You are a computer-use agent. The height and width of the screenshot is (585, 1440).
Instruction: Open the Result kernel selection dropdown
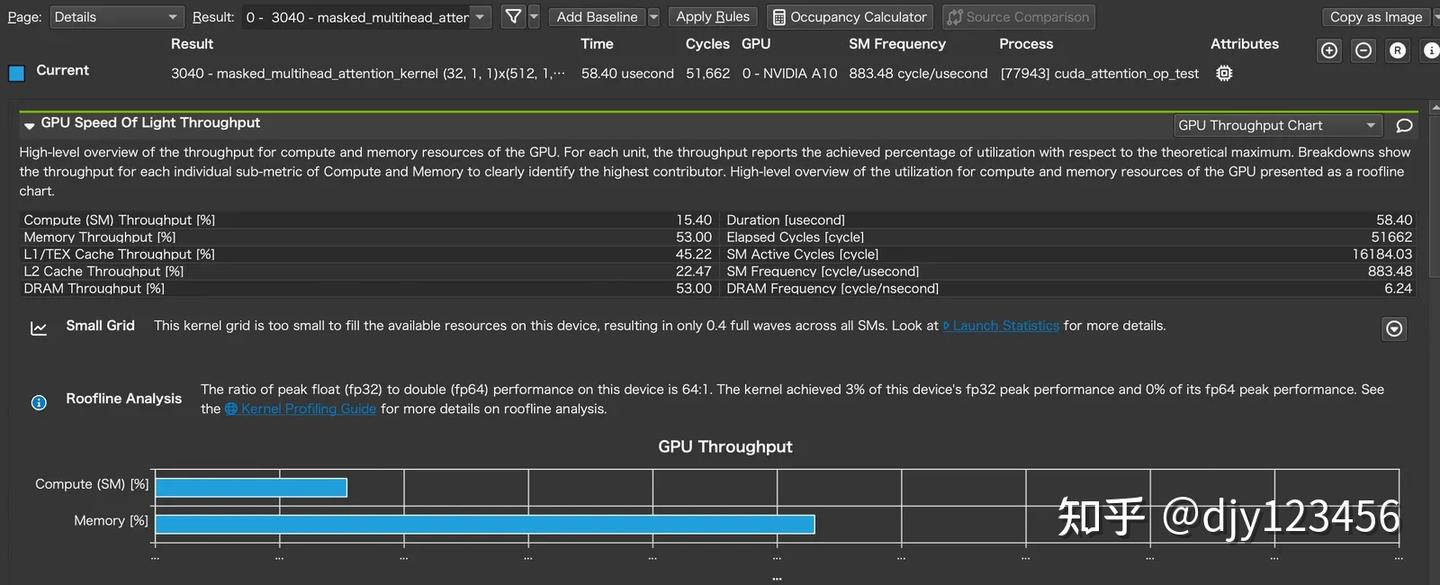[366, 17]
